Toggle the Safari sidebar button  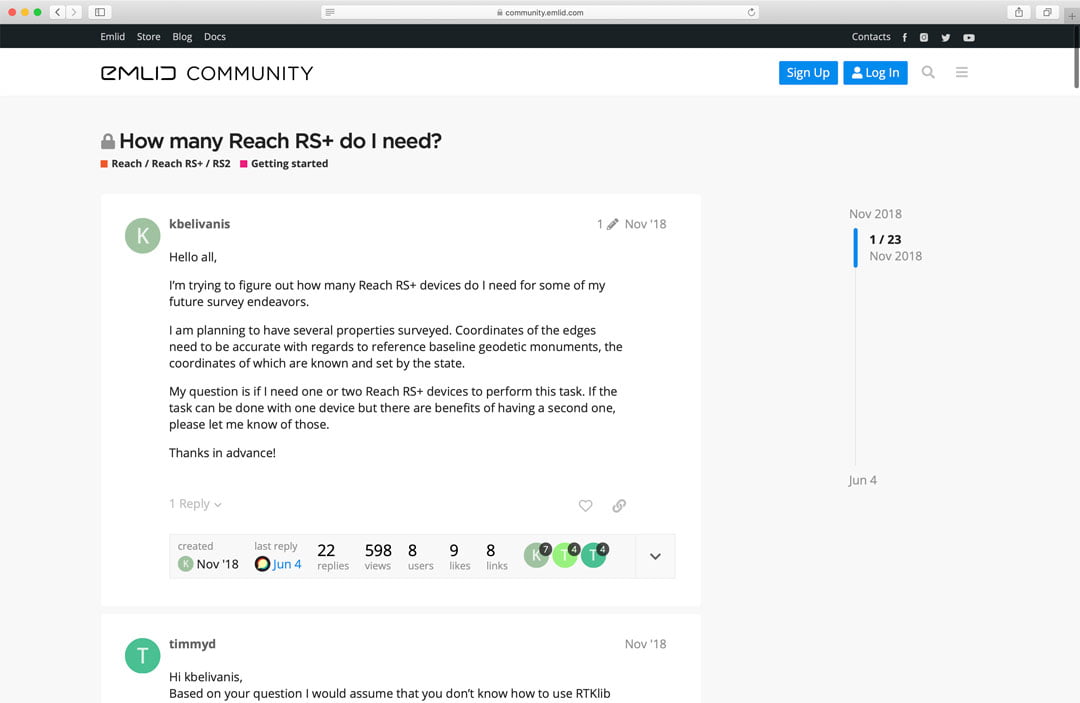(x=100, y=12)
